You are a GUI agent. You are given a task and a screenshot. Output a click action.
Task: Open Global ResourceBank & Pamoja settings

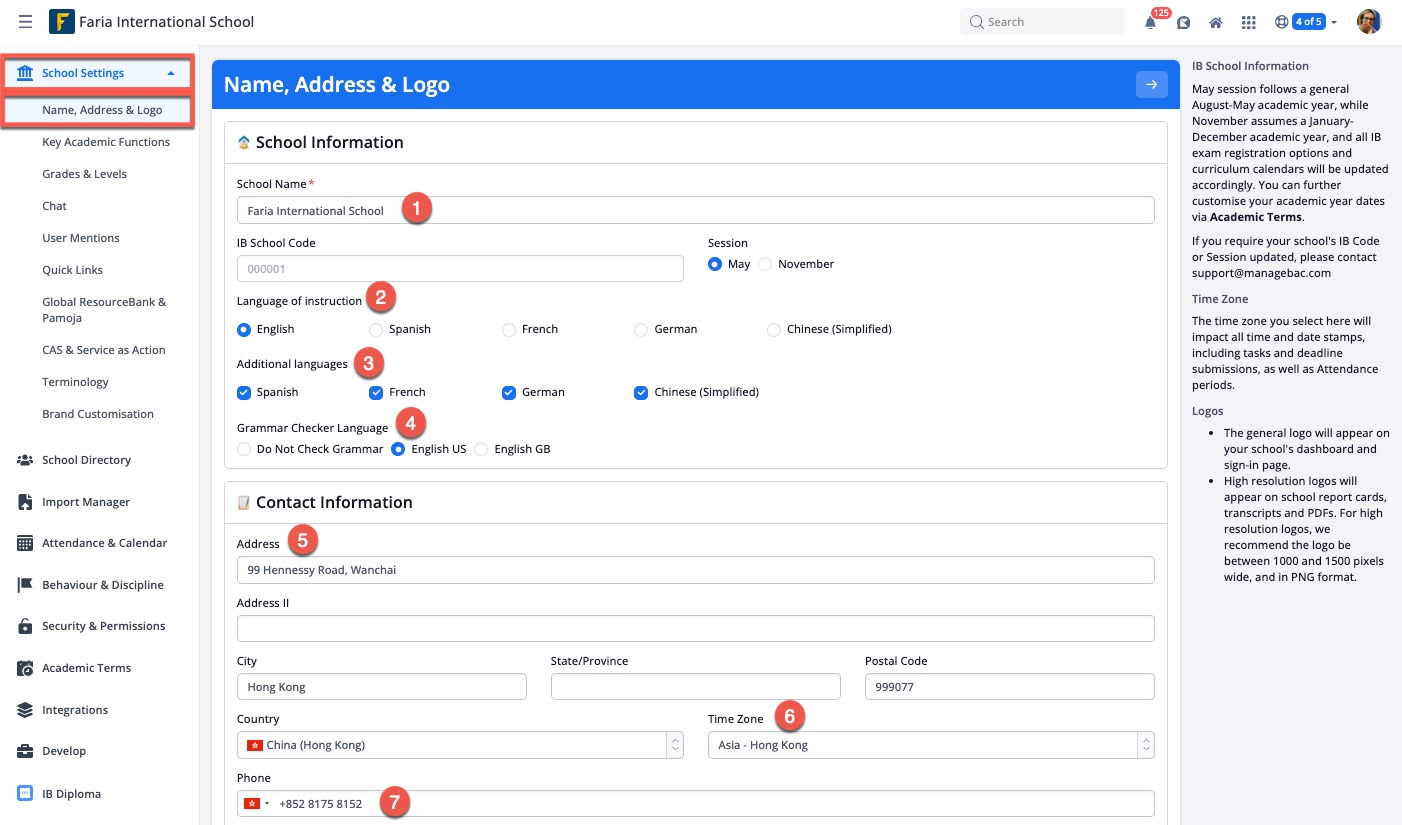[104, 310]
